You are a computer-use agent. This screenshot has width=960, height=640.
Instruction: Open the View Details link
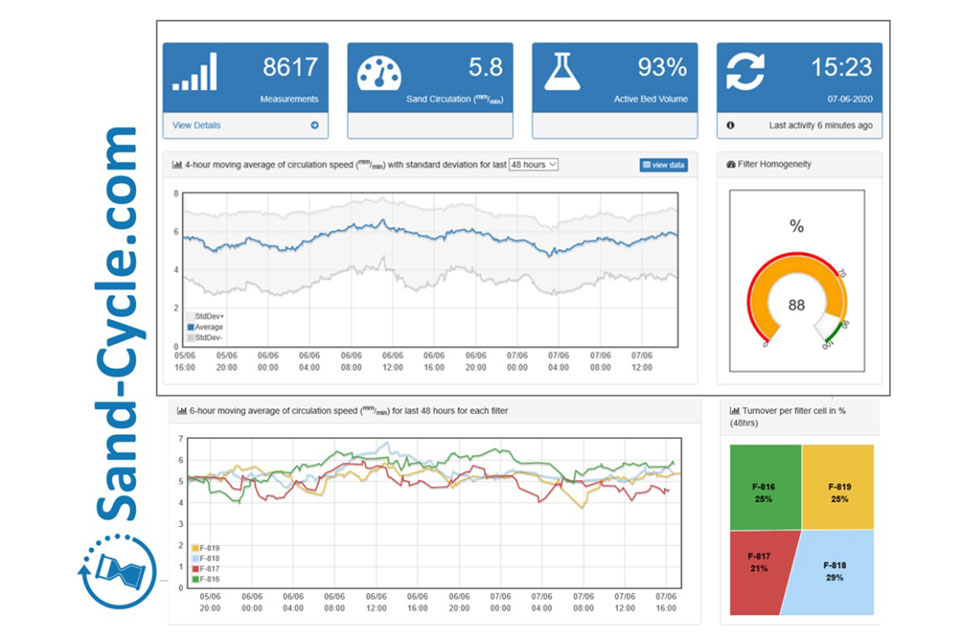coord(197,126)
